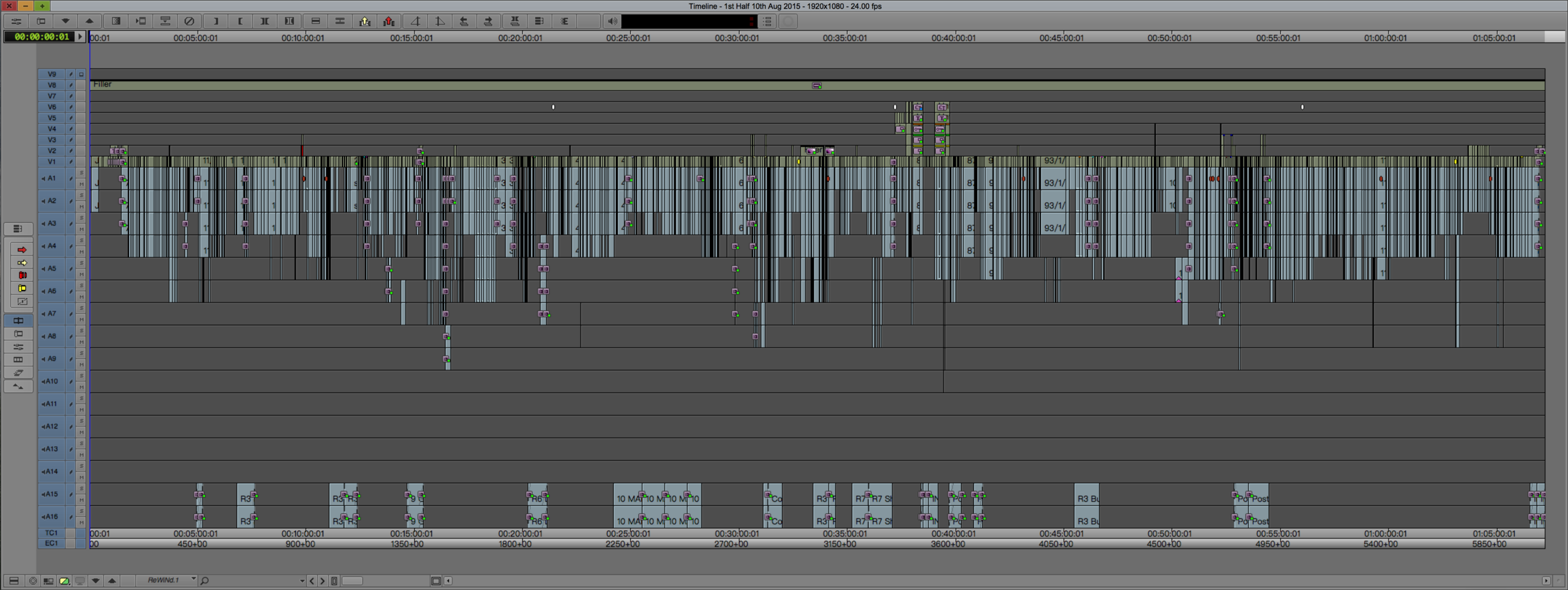Click the 93/1/ clip on track V1
This screenshot has height=590, width=1568.
1055,161
